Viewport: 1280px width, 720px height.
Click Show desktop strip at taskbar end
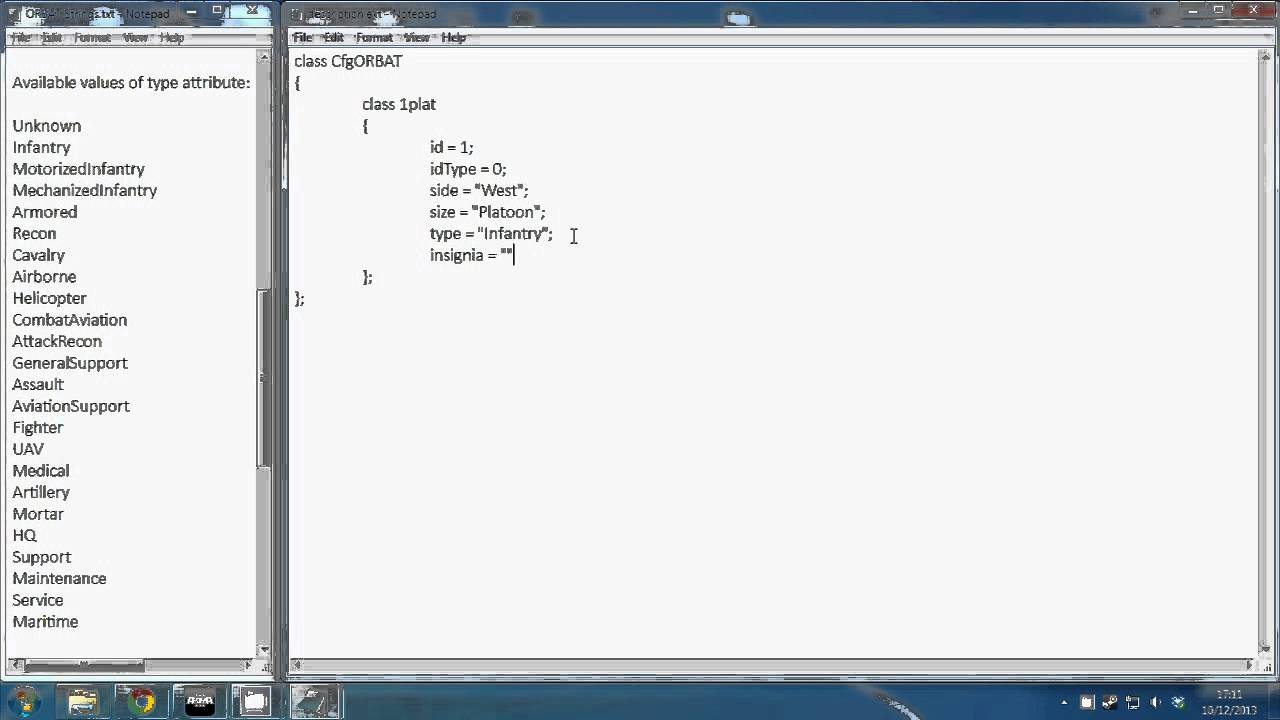tap(1272, 702)
